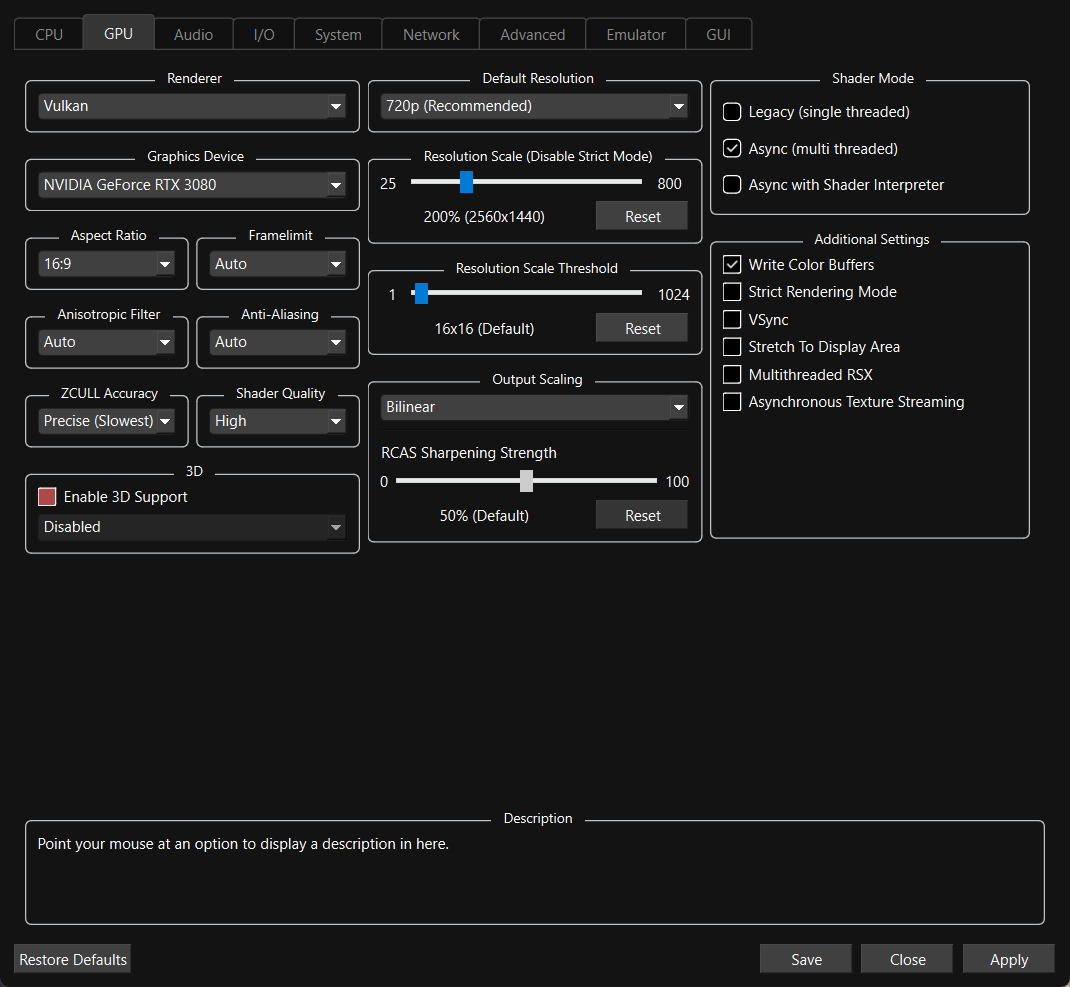Open the Shader Quality dropdown
This screenshot has height=987, width=1070.
pos(278,422)
